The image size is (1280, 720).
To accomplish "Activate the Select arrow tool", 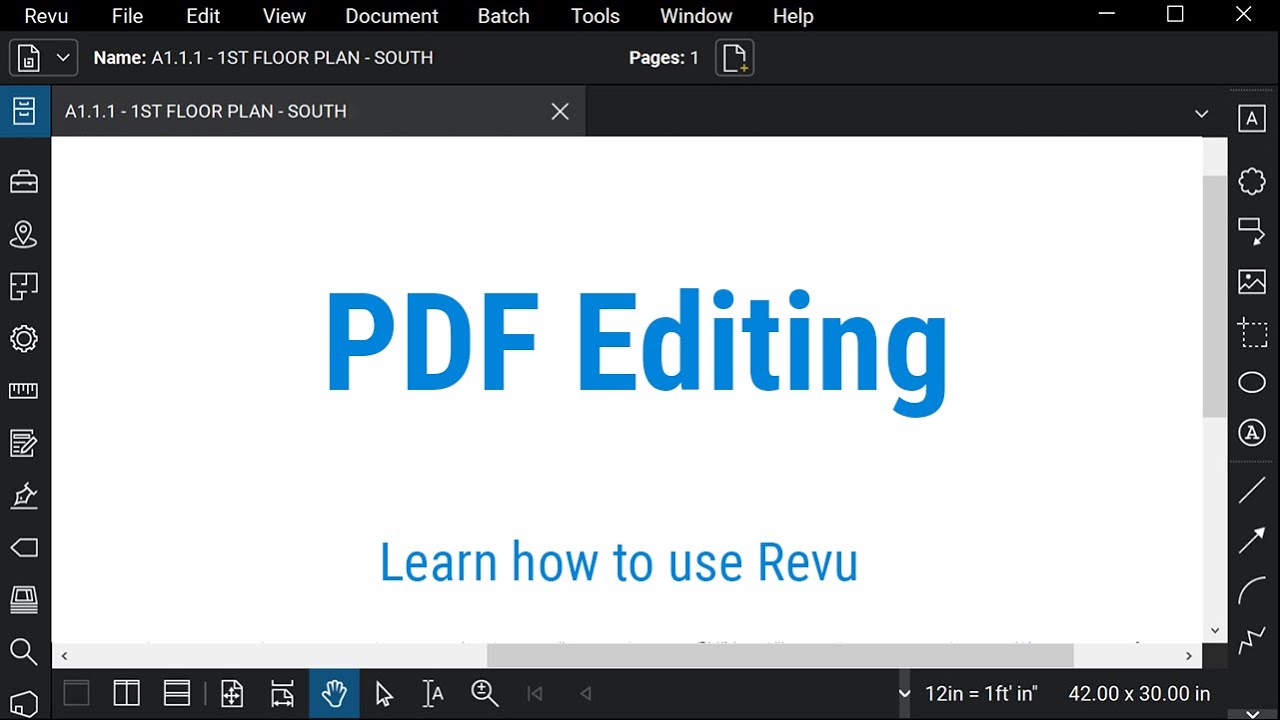I will point(384,693).
